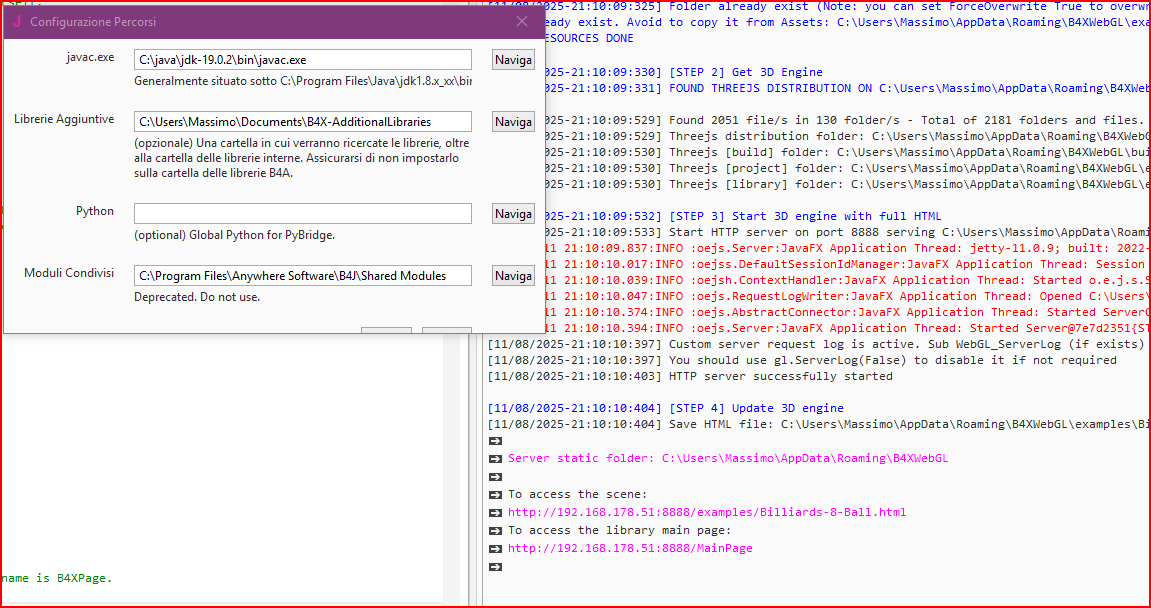This screenshot has height=608, width=1151.
Task: Select '[STEP 4] Update 3D engine' line
Action: [666, 408]
